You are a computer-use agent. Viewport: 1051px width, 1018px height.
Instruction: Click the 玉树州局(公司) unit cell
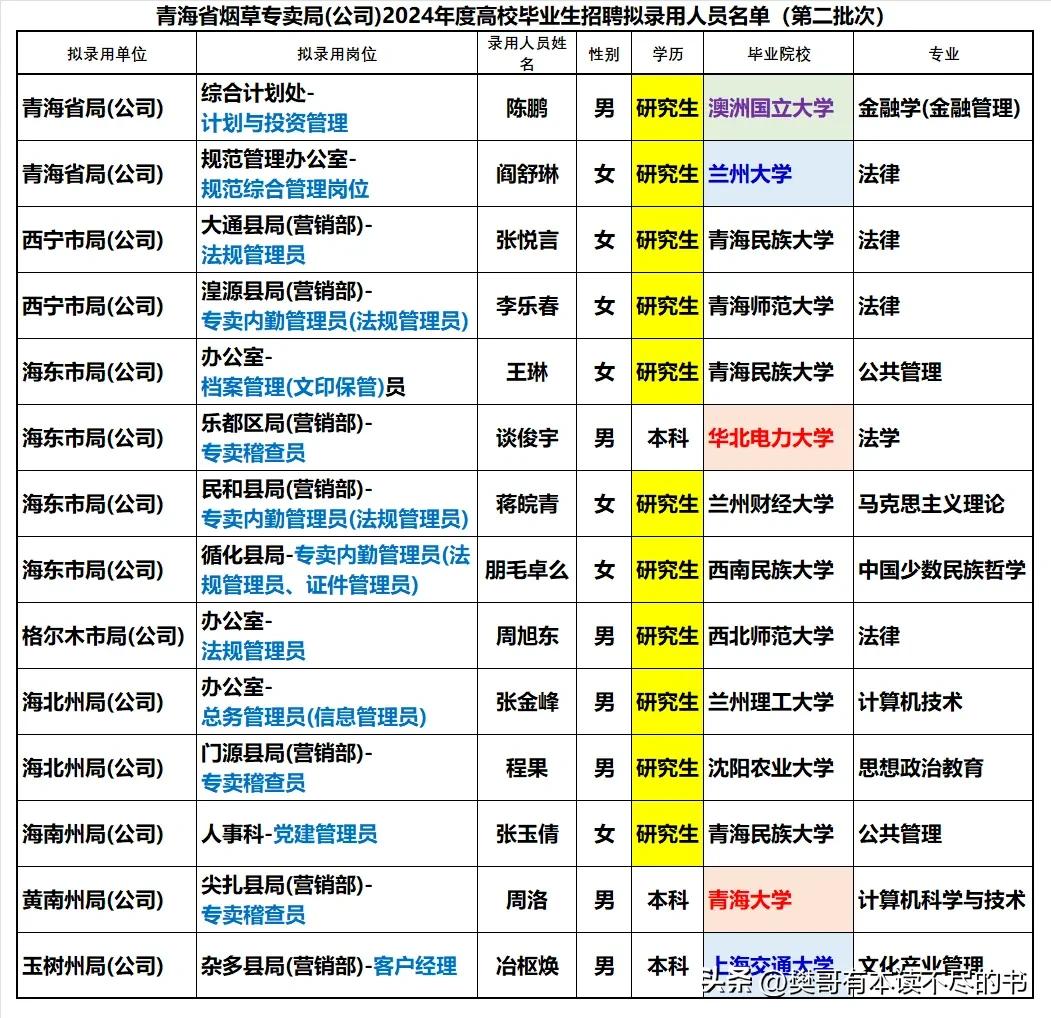[x=107, y=966]
